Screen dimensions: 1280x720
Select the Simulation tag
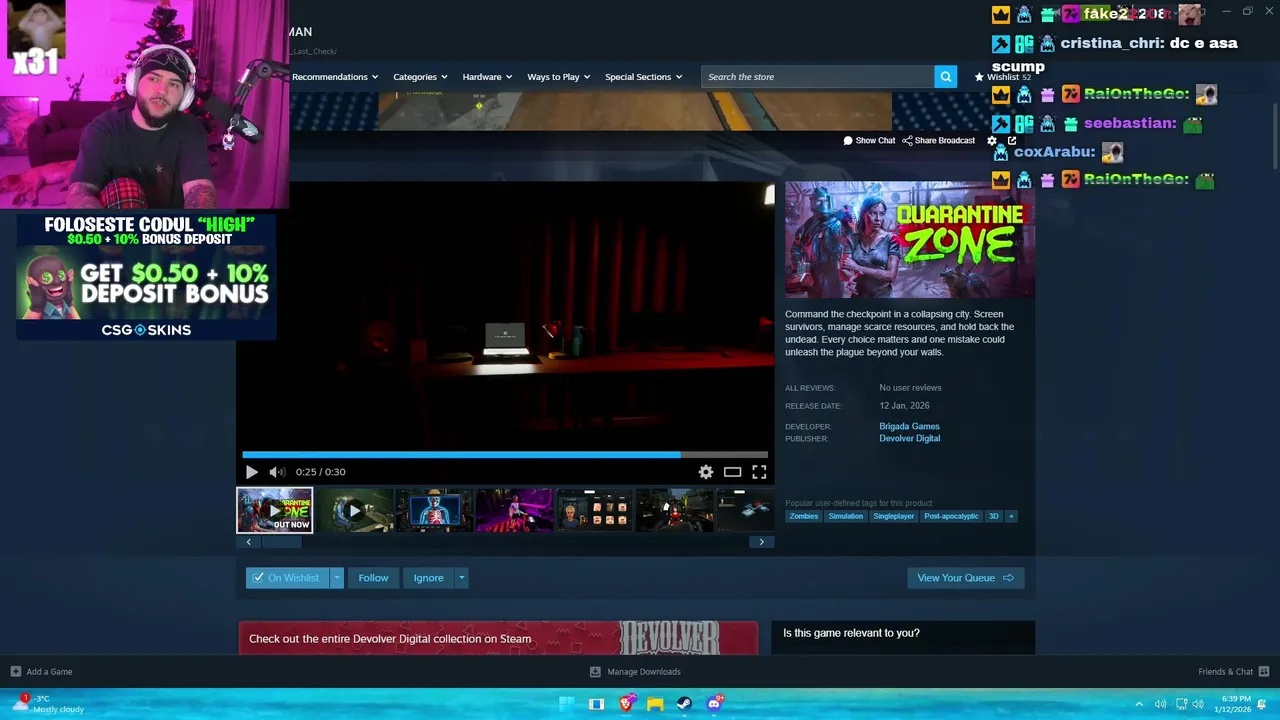click(x=845, y=516)
